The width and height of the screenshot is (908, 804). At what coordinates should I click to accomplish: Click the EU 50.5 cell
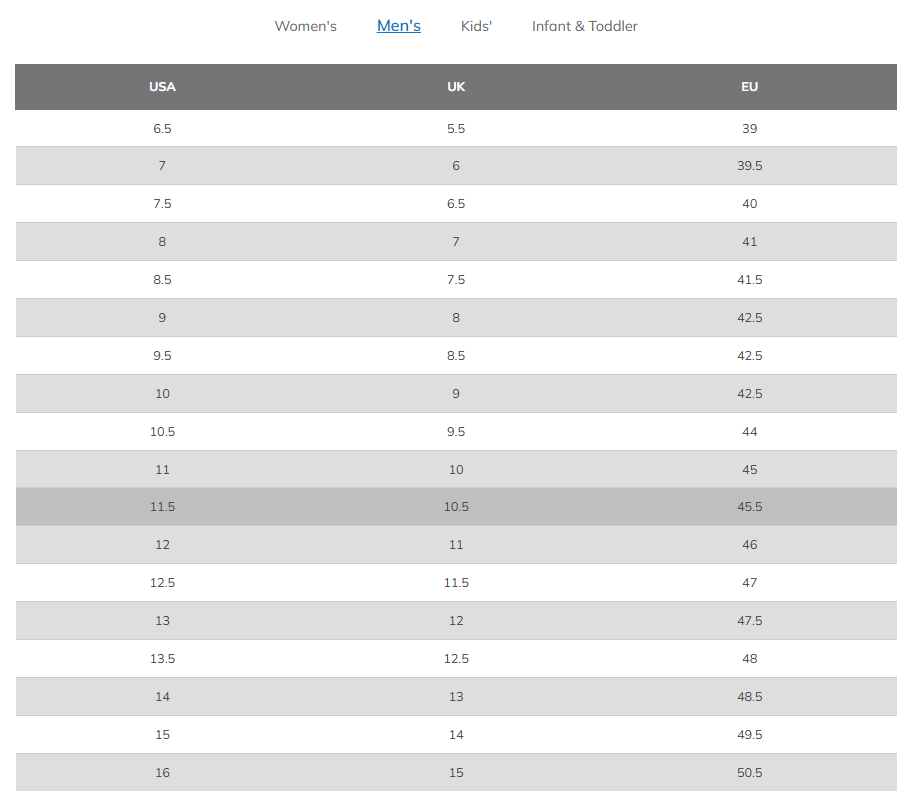click(x=750, y=773)
